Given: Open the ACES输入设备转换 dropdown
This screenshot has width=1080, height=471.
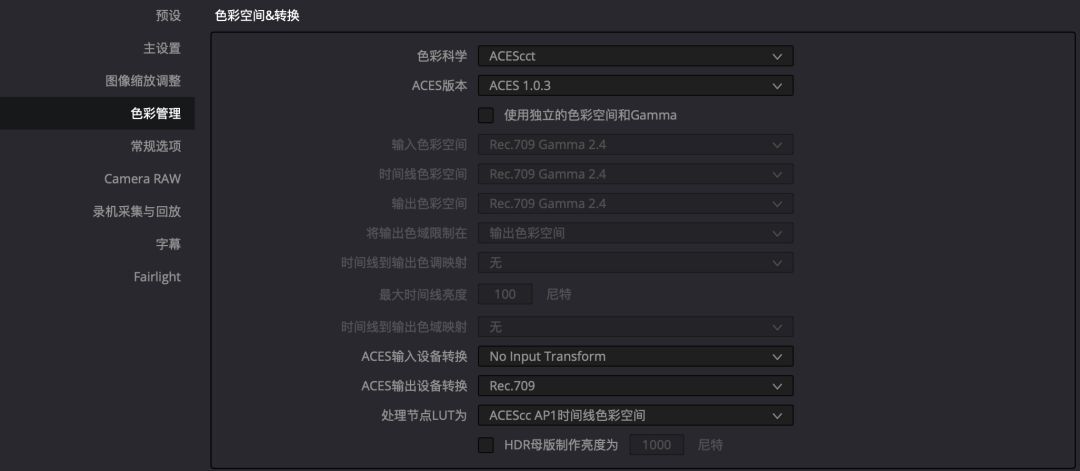Looking at the screenshot, I should coord(635,356).
